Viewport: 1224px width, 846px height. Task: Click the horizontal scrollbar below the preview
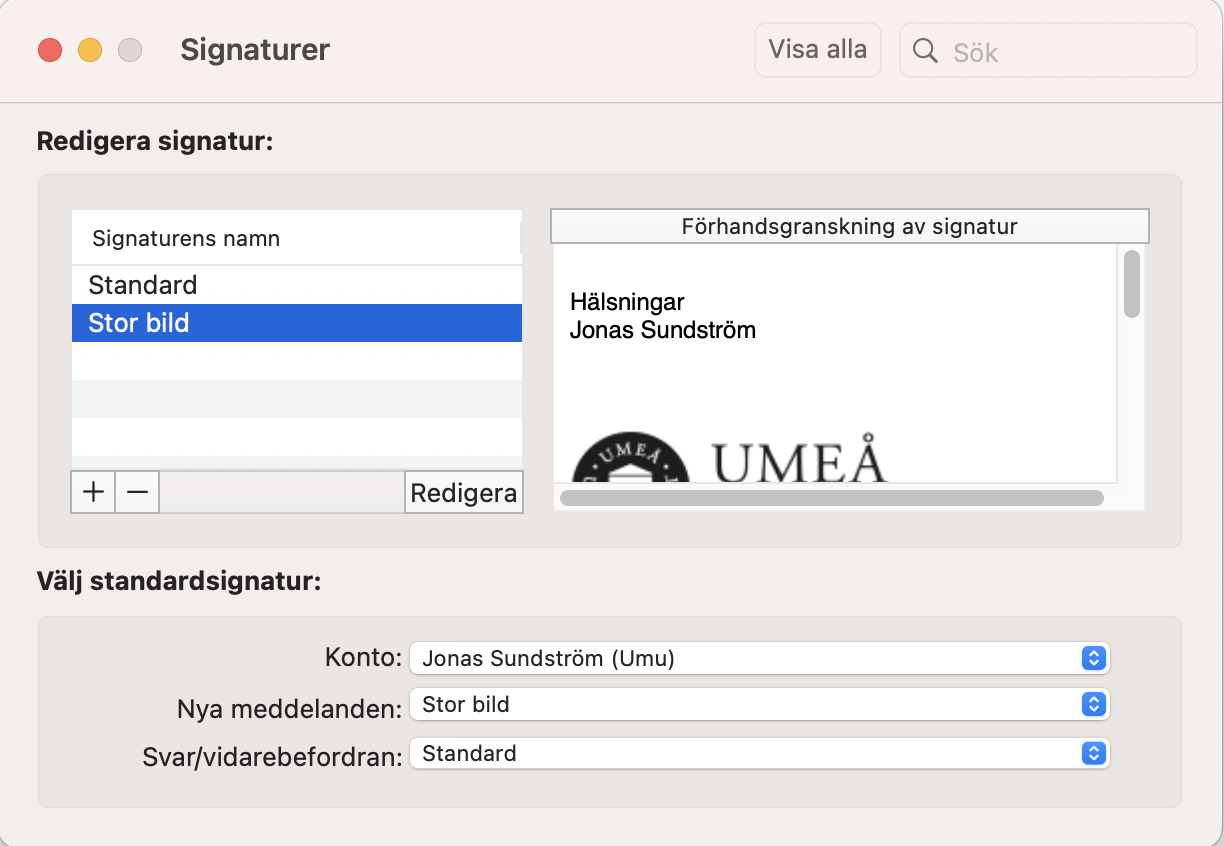tap(832, 497)
